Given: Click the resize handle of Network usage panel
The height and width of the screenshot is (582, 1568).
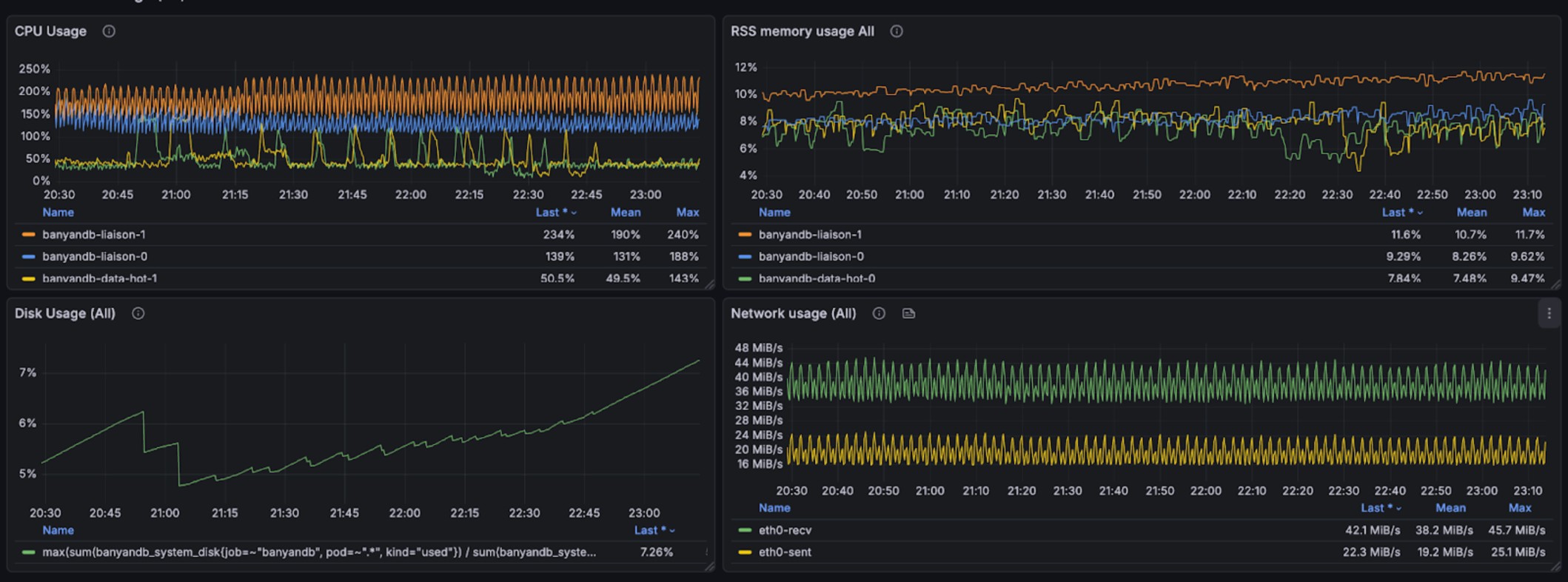Looking at the screenshot, I should [x=1555, y=566].
